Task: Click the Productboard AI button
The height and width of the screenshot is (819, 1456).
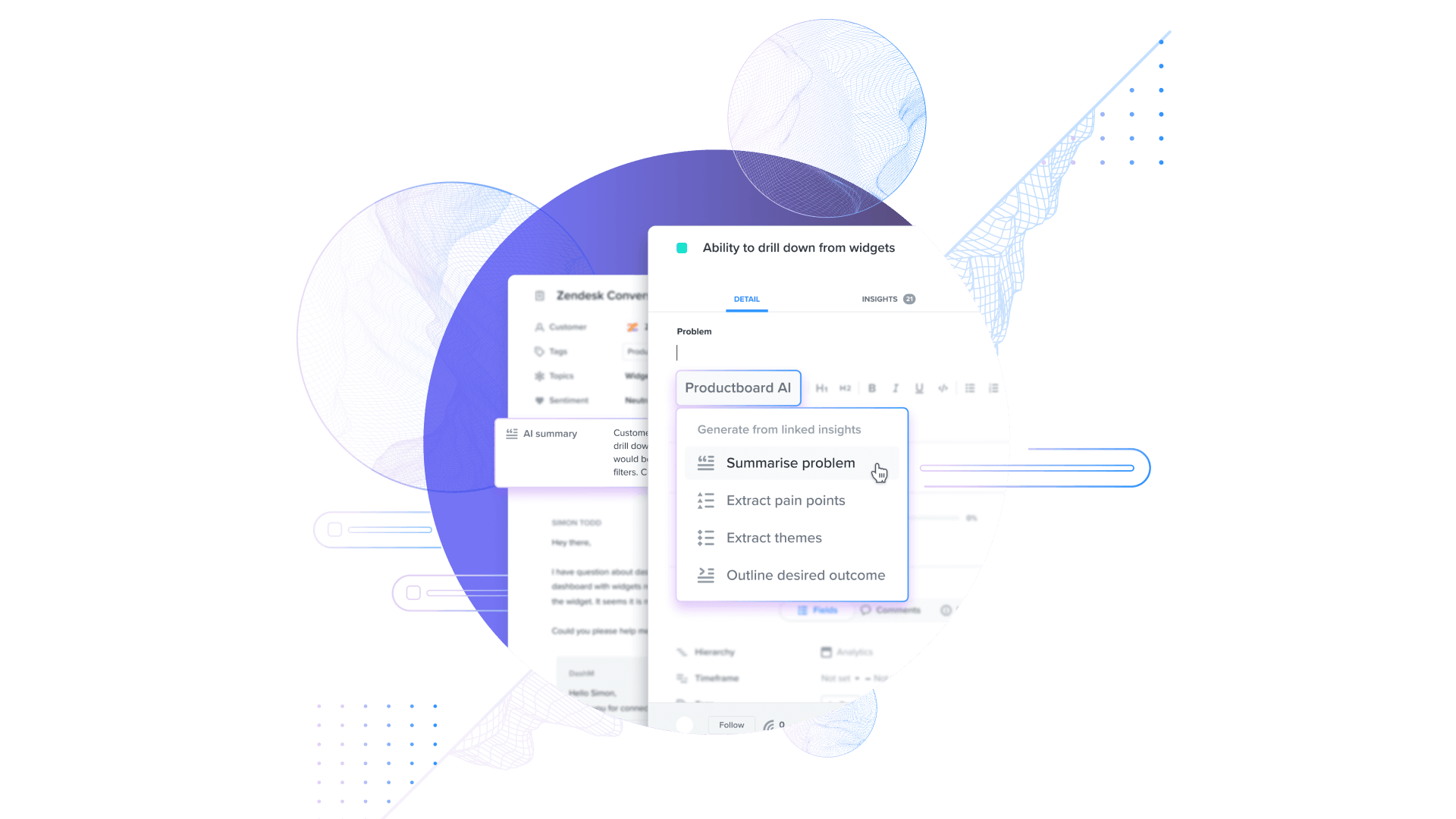Action: pos(738,388)
